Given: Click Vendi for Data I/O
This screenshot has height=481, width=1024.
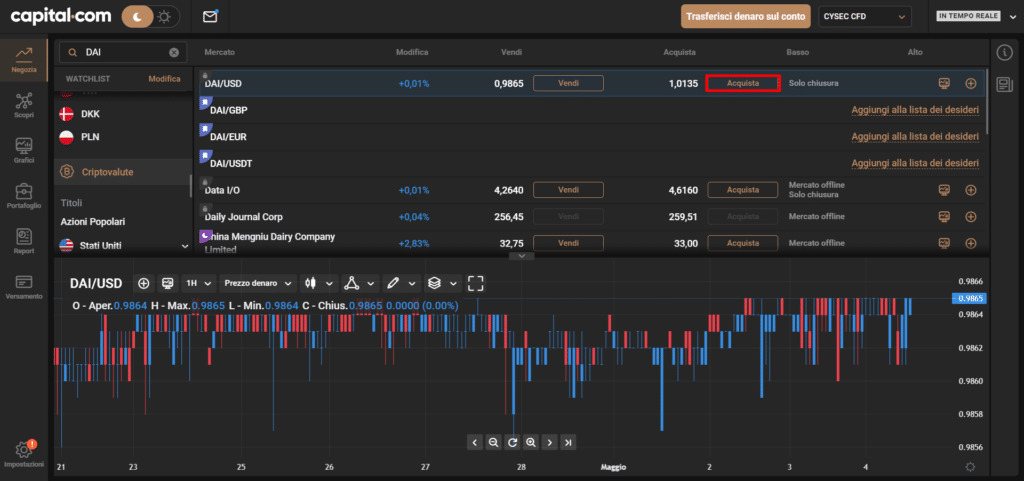Looking at the screenshot, I should click(x=568, y=190).
